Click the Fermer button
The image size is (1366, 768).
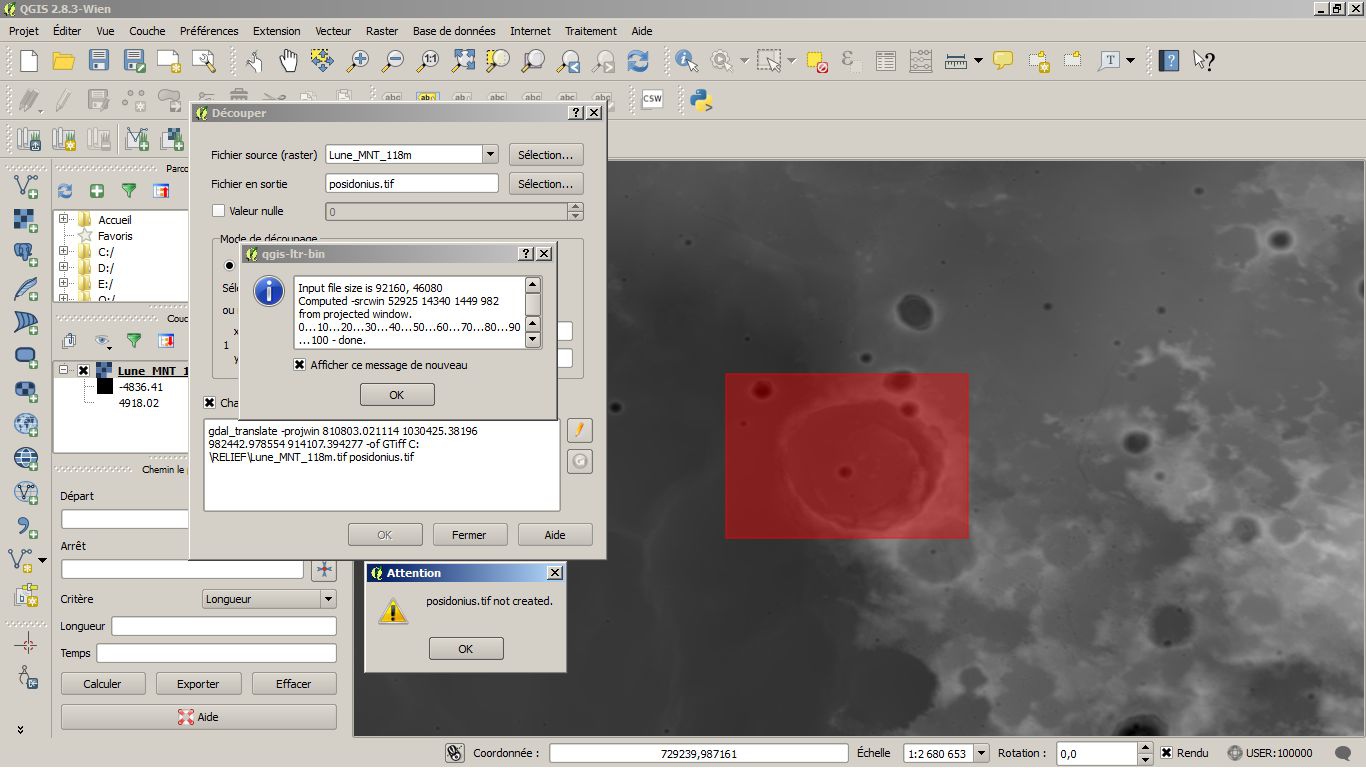tap(469, 535)
